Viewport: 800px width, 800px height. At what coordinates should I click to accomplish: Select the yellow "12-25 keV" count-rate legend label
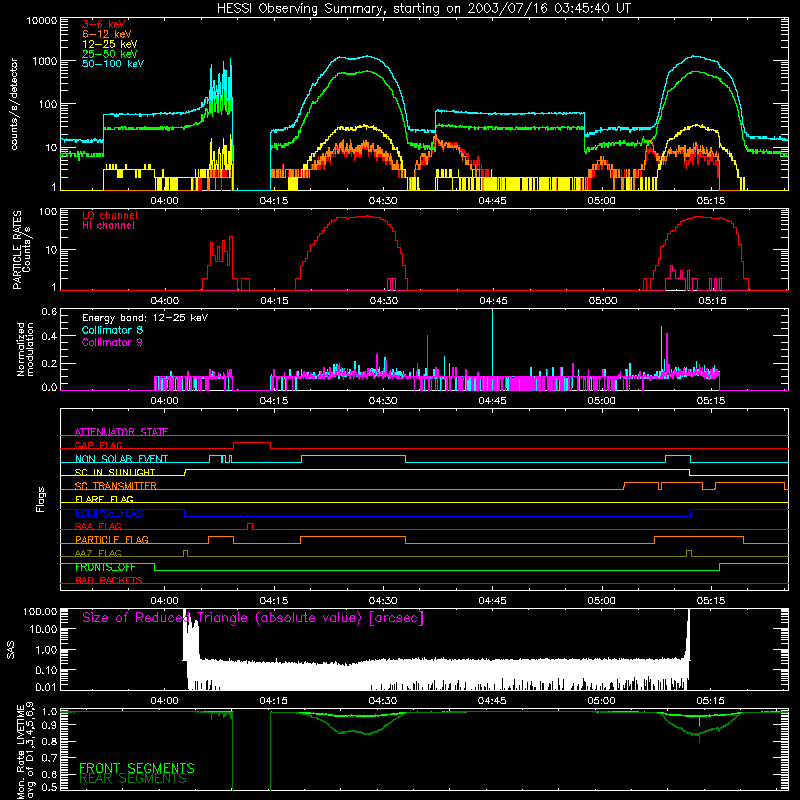[x=110, y=44]
